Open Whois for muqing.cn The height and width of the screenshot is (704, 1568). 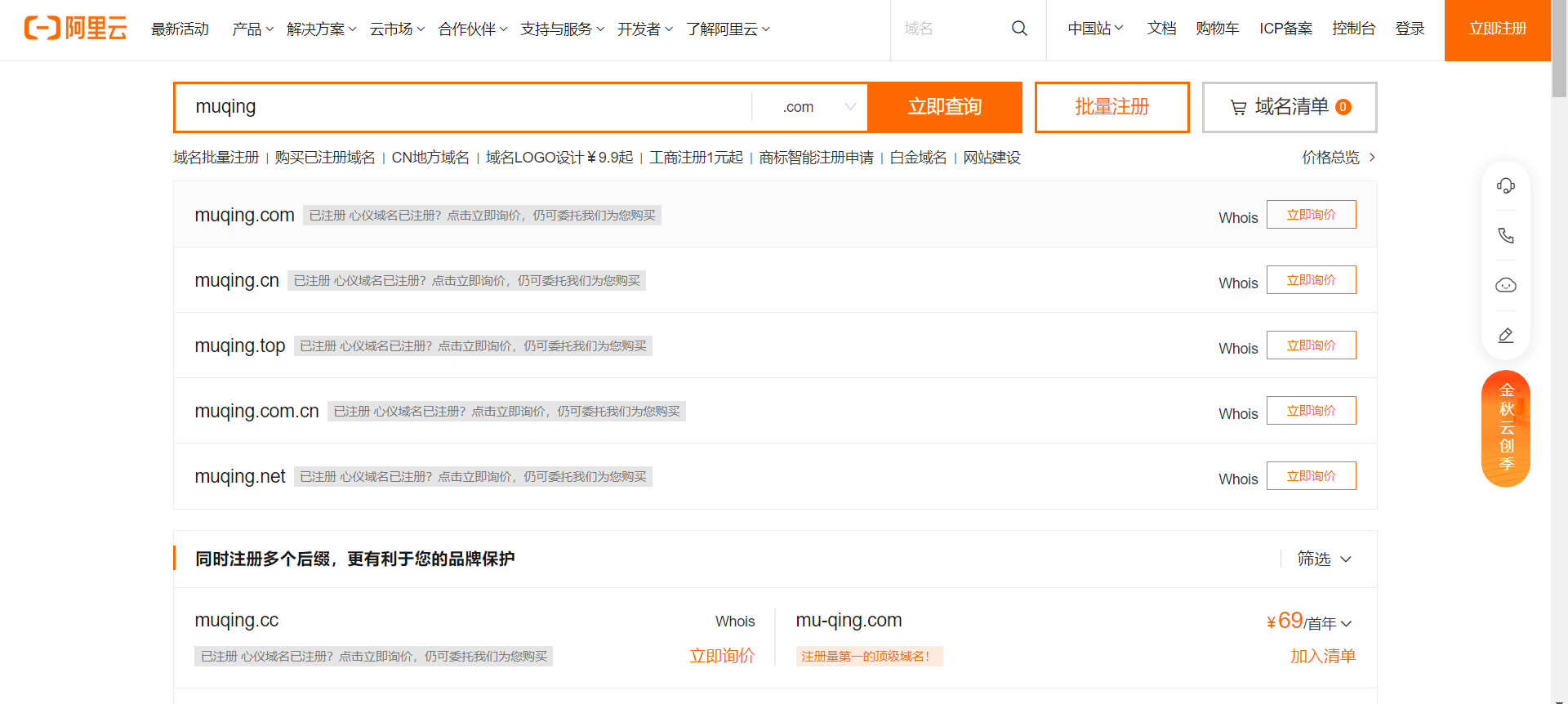pos(1238,283)
